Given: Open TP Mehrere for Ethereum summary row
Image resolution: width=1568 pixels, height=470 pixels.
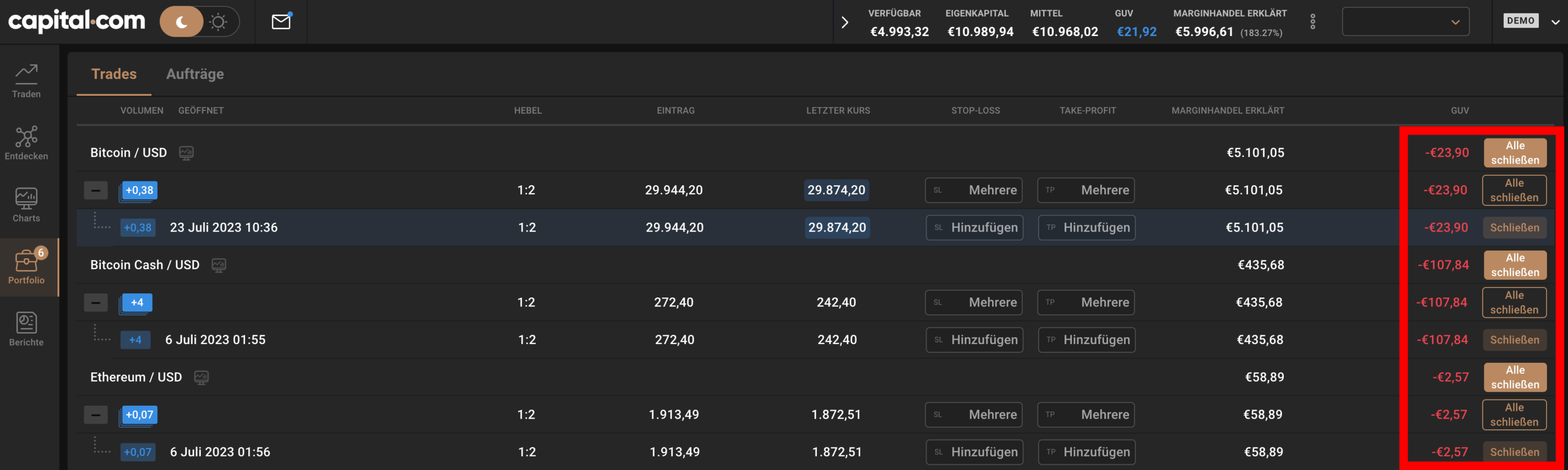Looking at the screenshot, I should coord(1085,415).
